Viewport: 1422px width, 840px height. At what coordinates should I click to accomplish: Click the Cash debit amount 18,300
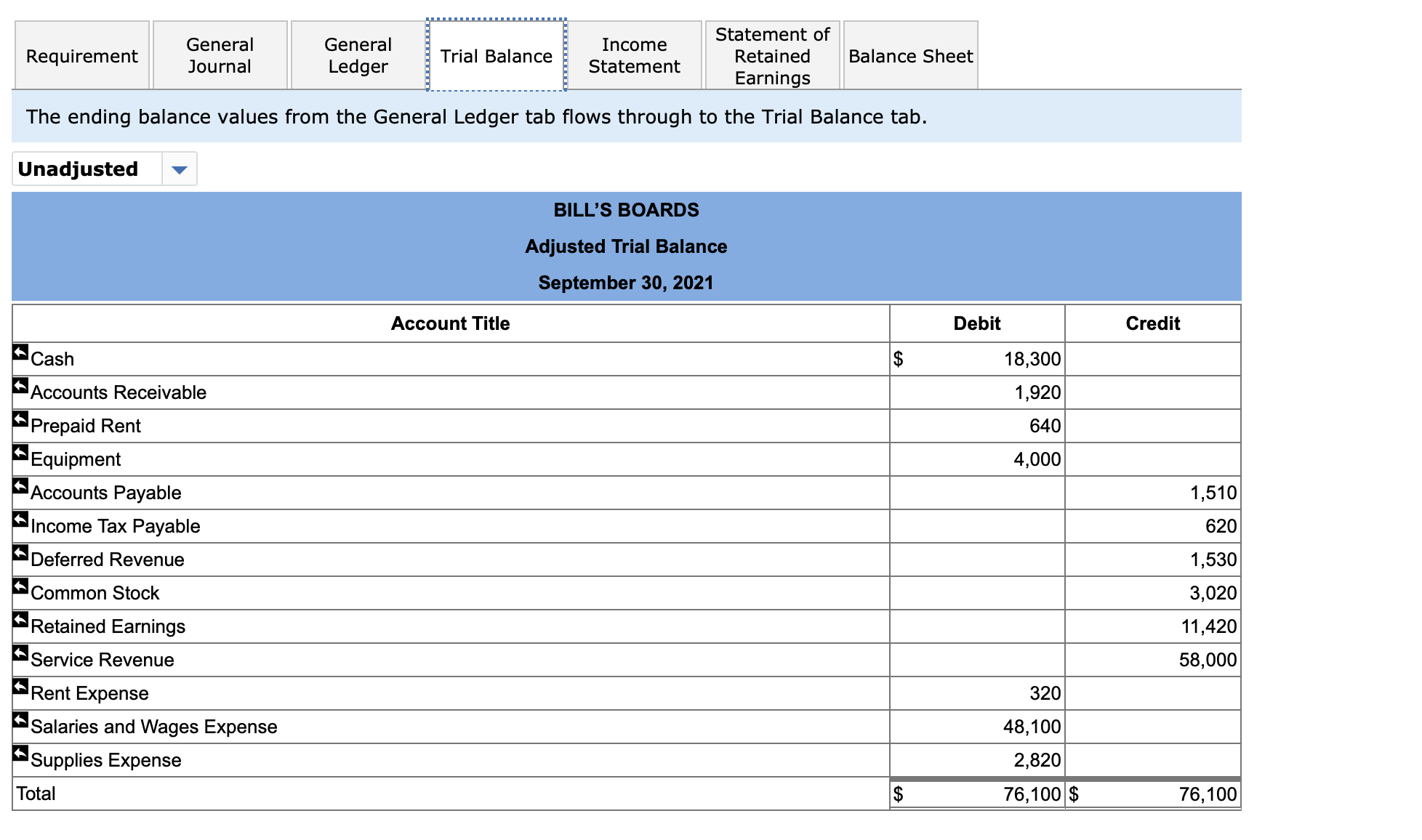point(1032,359)
